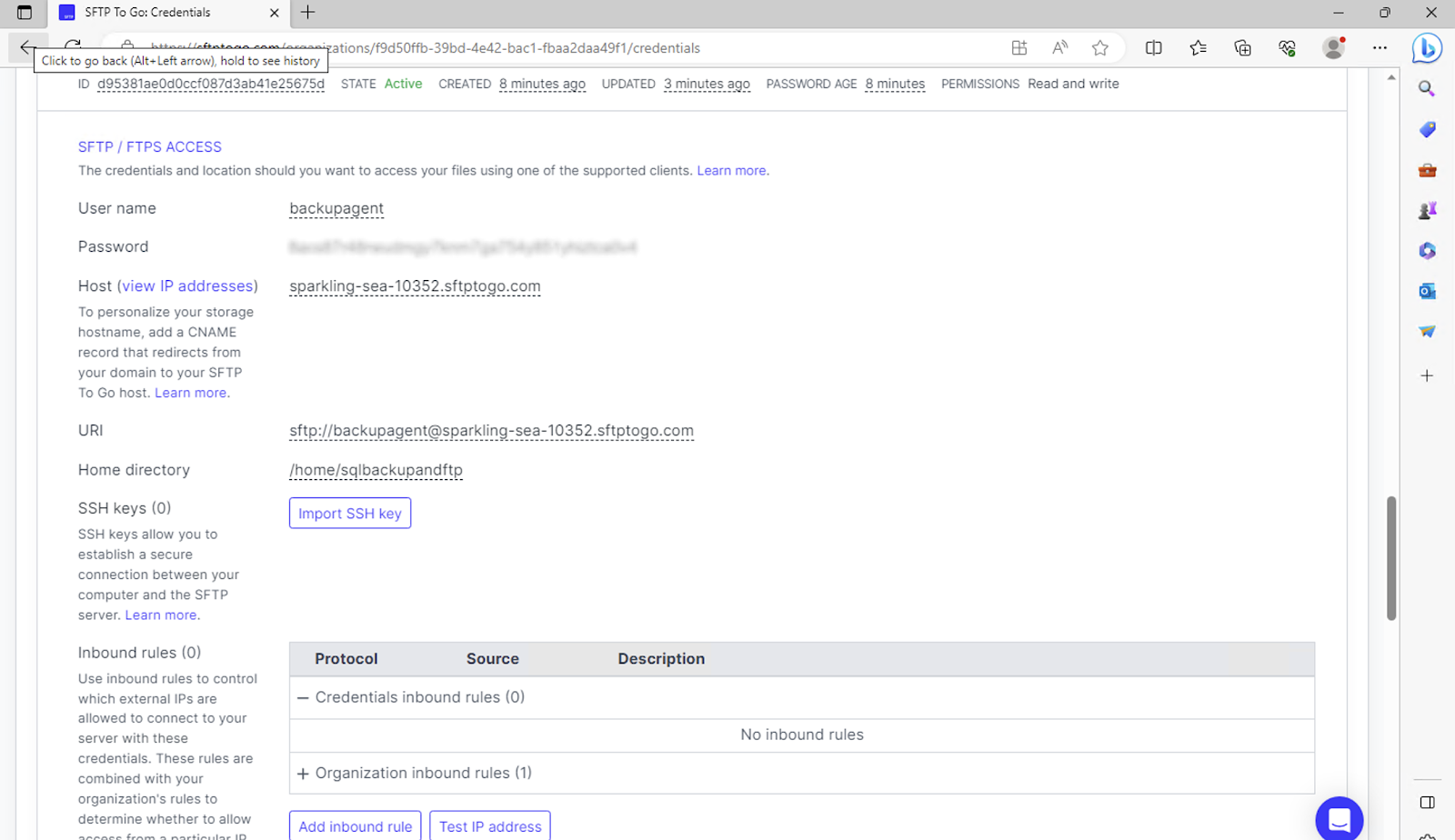
Task: Click the page vertical scrollbar thumb
Action: [1391, 558]
